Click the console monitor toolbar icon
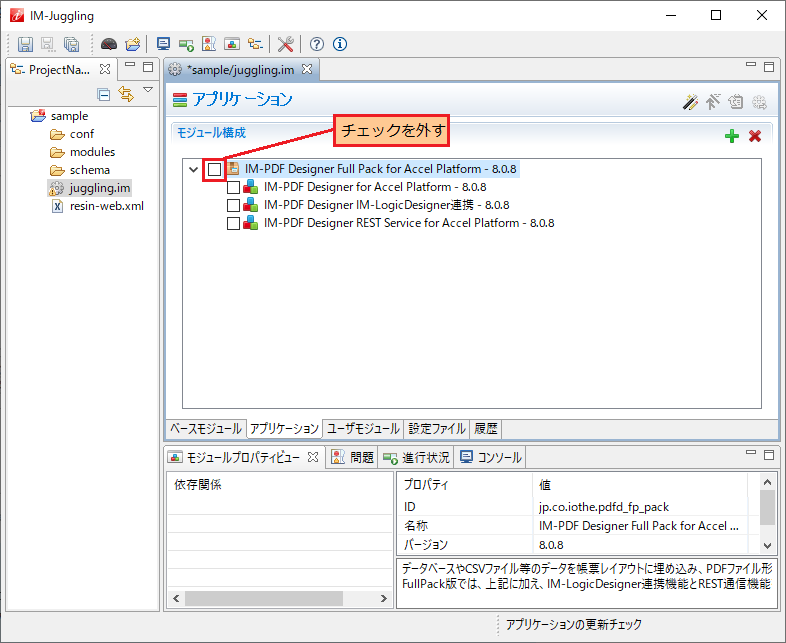 pos(163,44)
